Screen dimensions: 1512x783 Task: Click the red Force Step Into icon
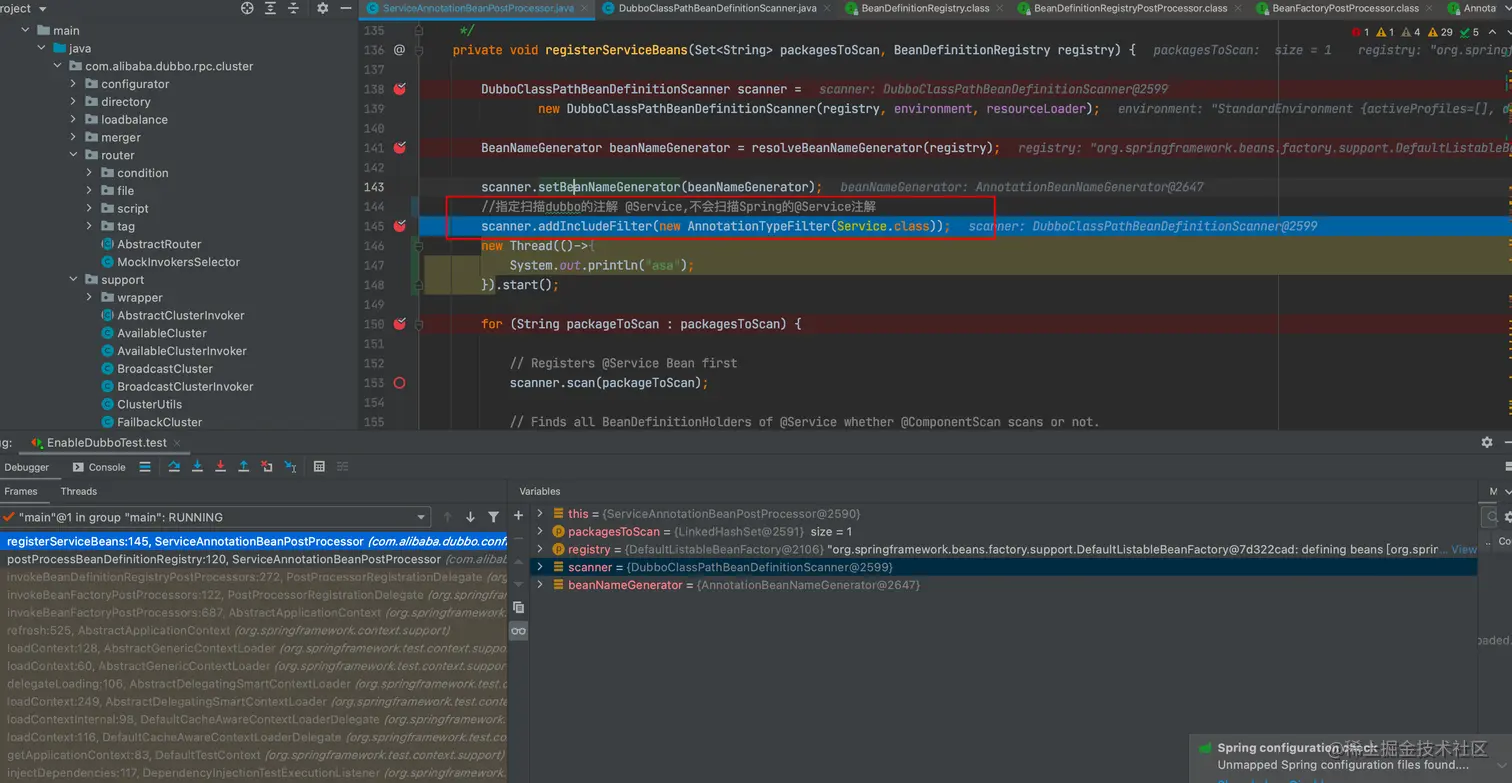[x=220, y=467]
